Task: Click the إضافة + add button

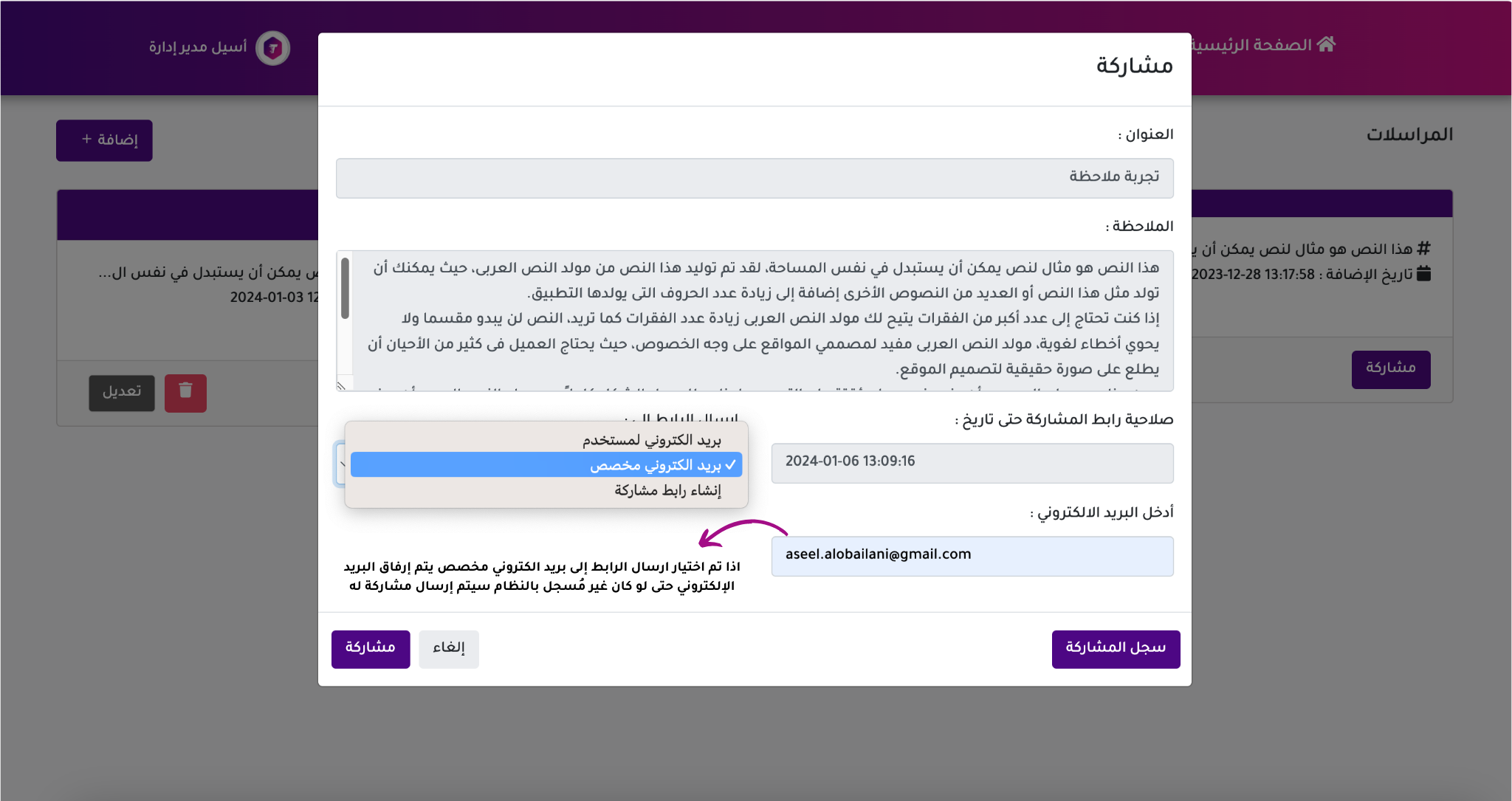Action: coord(104,140)
